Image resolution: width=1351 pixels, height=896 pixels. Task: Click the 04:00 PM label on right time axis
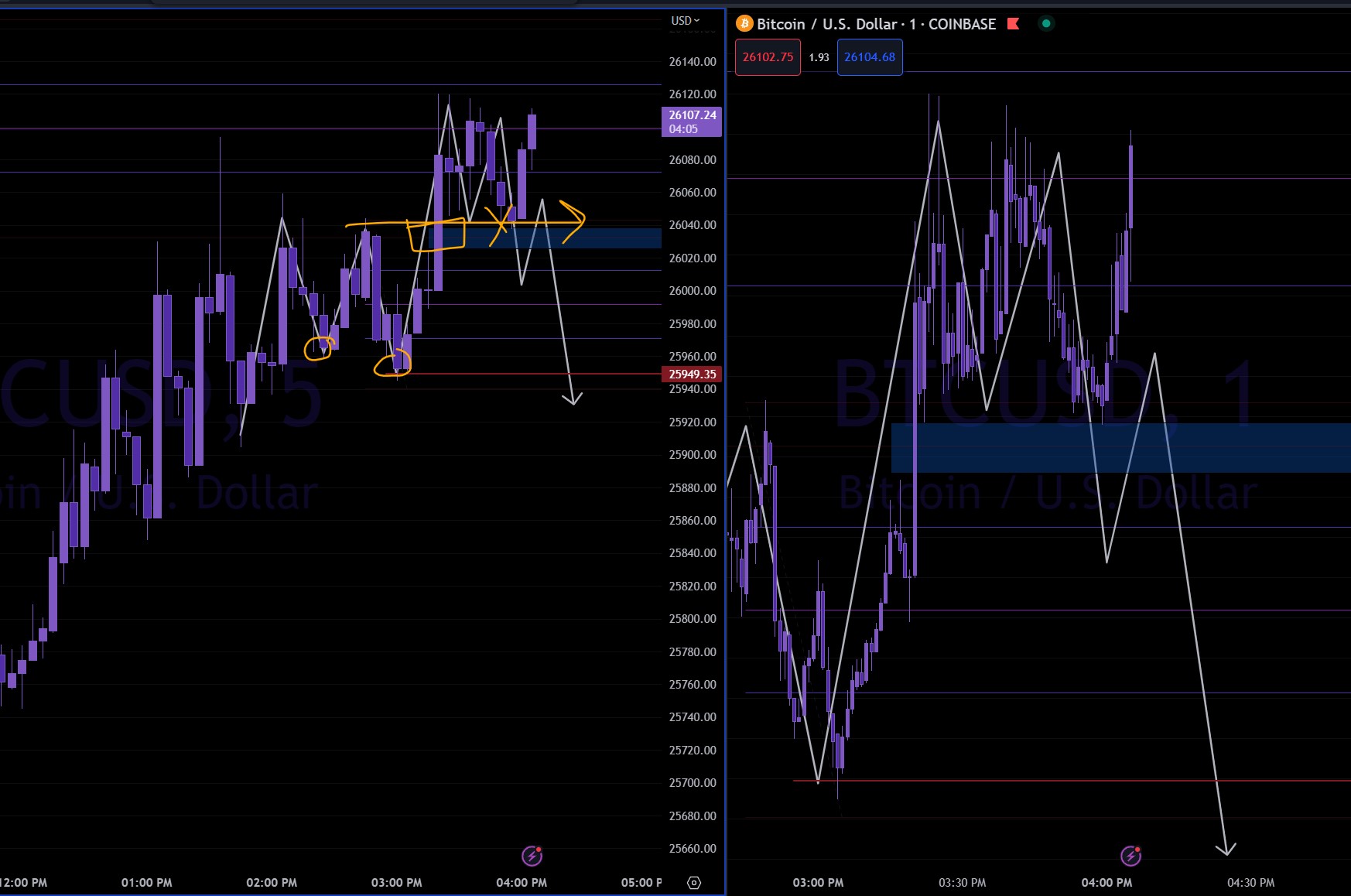(1106, 883)
